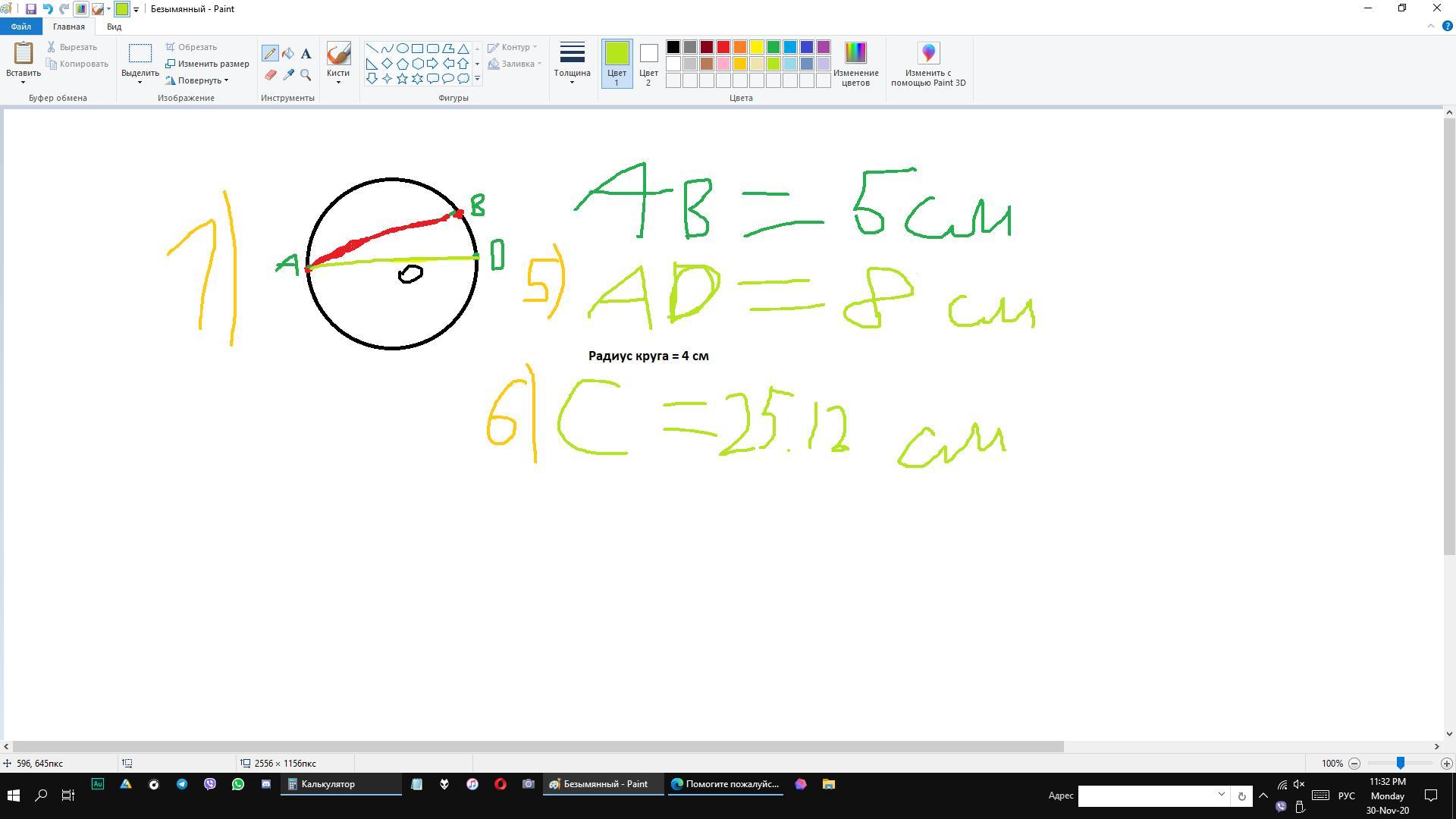
Task: Choose the Hexagon shape
Action: point(417,64)
